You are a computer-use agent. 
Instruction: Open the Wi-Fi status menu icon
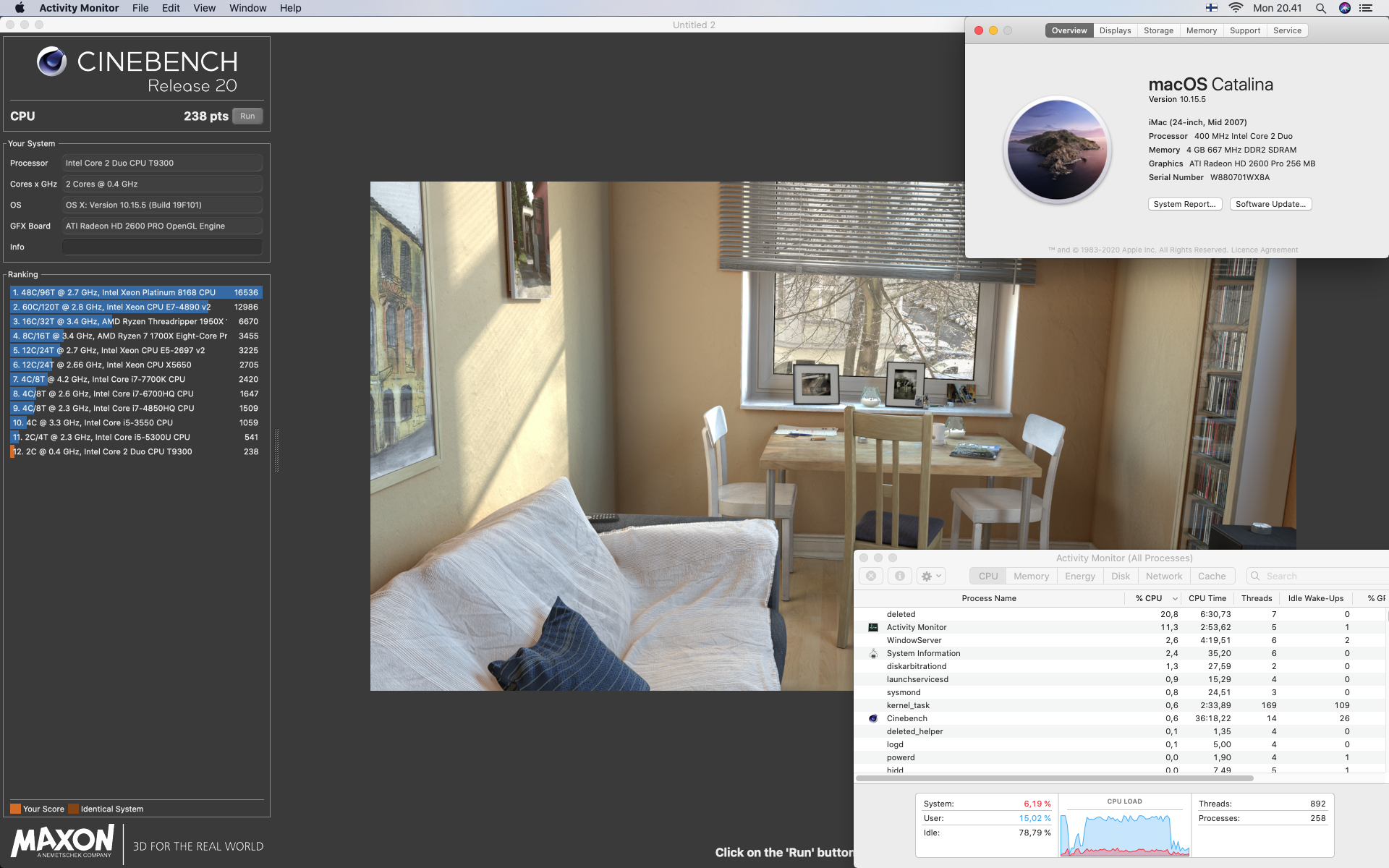pyautogui.click(x=1236, y=8)
